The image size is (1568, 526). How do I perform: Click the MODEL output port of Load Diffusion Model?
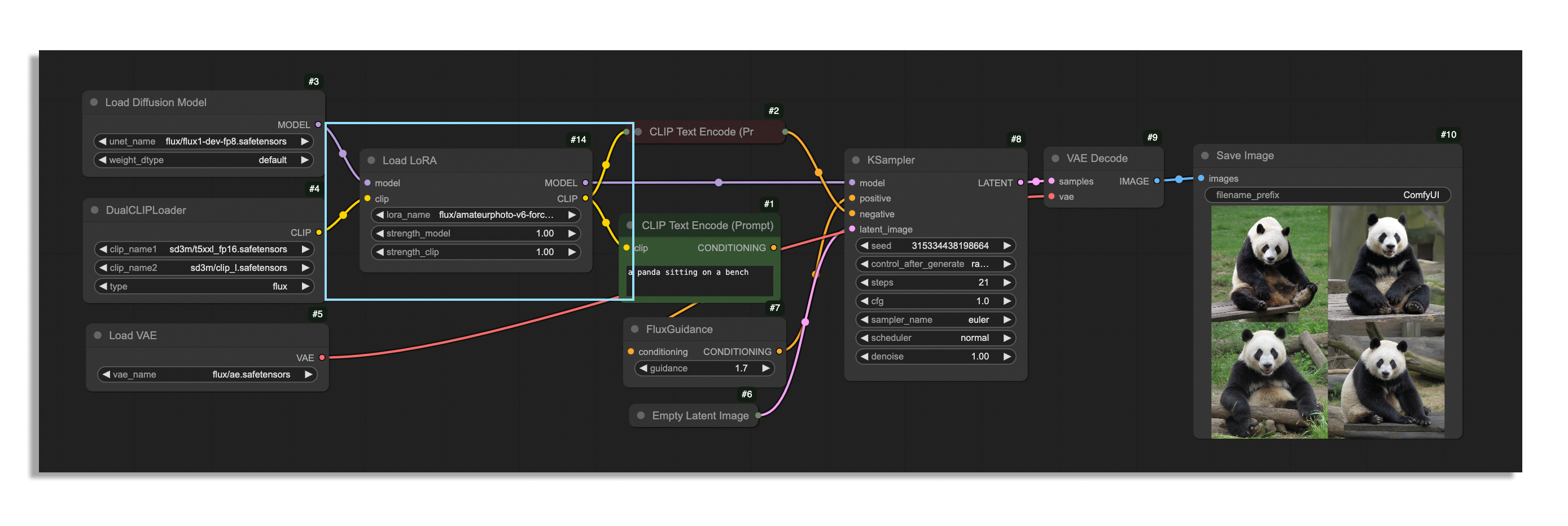pyautogui.click(x=318, y=124)
